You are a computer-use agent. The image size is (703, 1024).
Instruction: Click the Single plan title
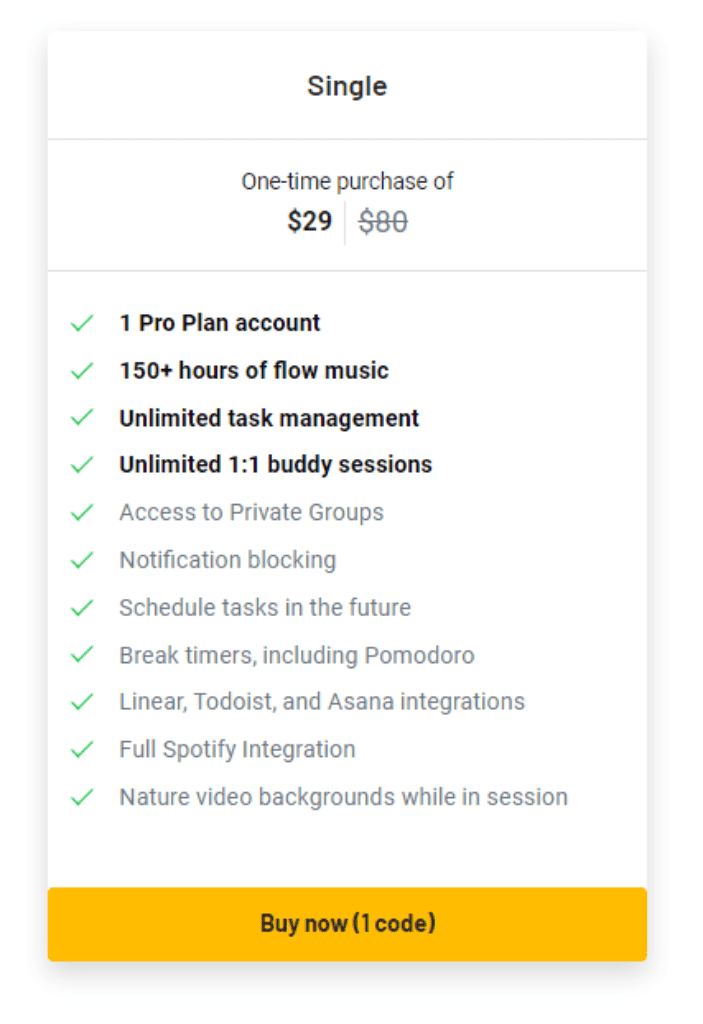(347, 86)
